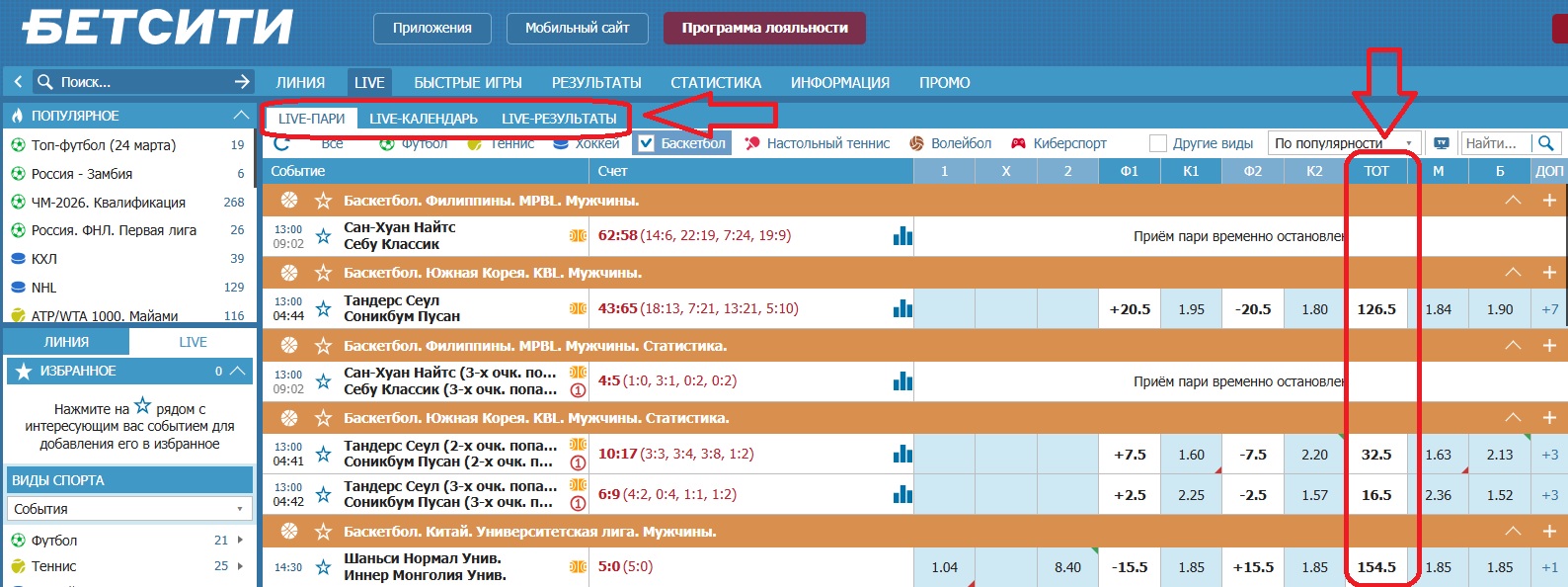Collapse Южная Корея KBL Мужчины section
Image resolution: width=1568 pixels, height=587 pixels.
1513,273
